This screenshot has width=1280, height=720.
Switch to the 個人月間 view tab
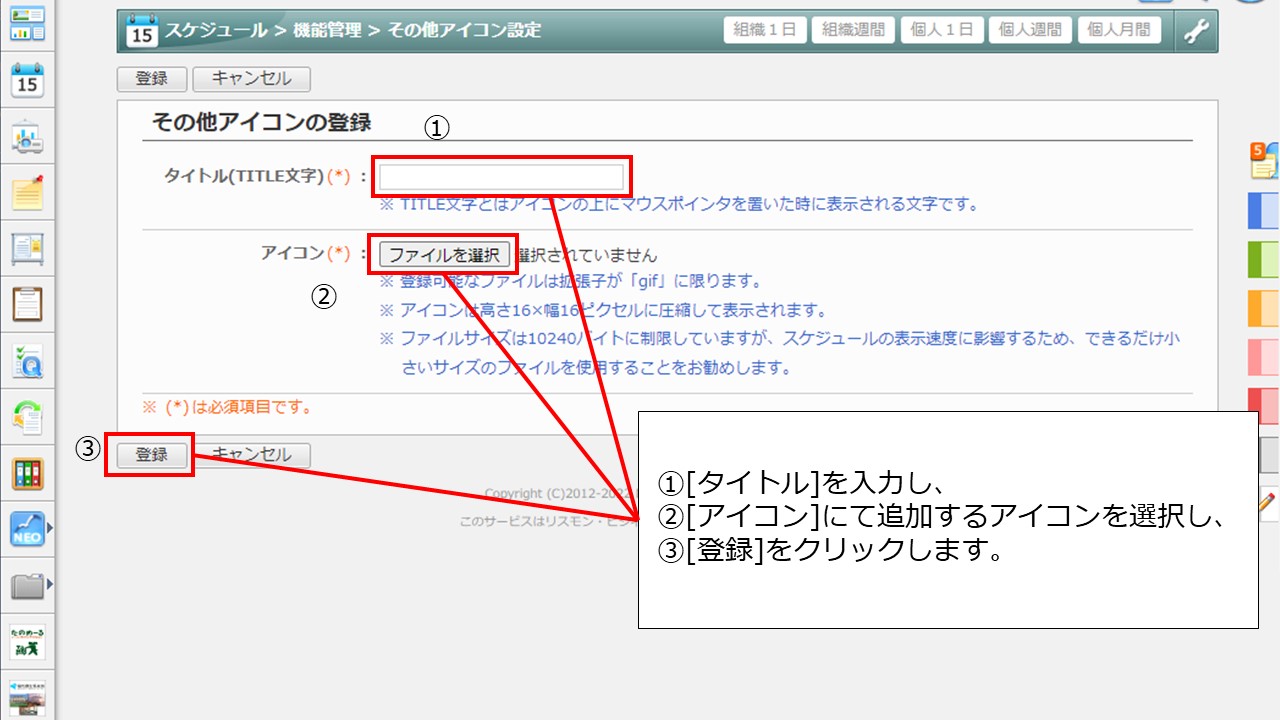(1119, 30)
